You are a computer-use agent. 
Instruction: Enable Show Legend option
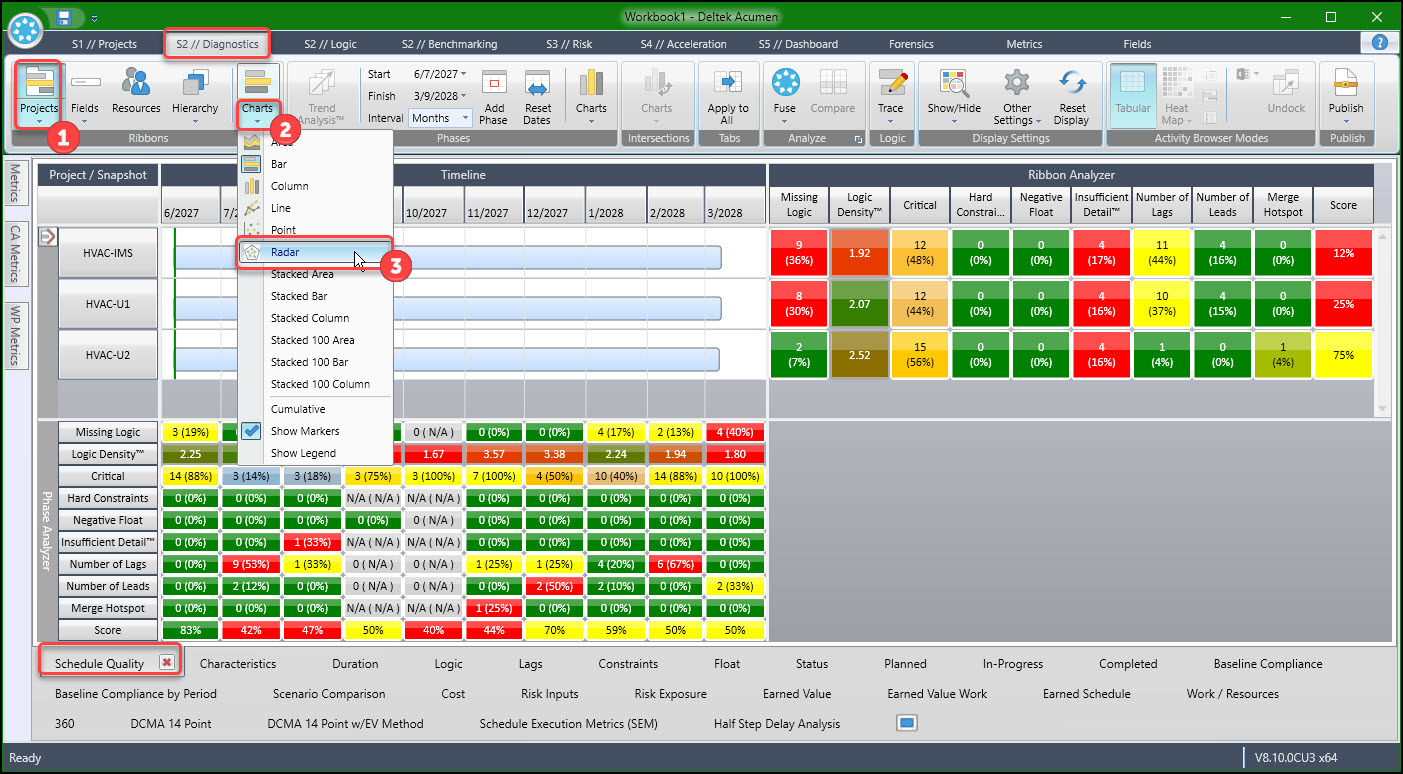pyautogui.click(x=304, y=453)
